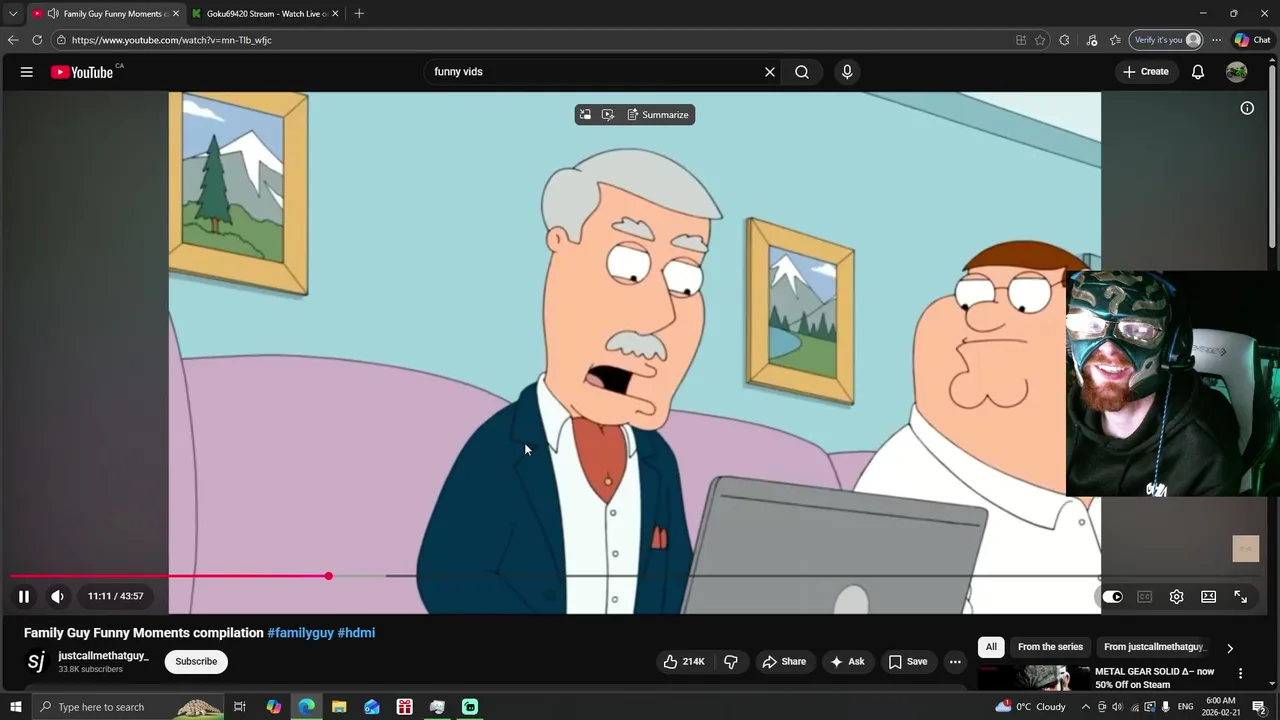The image size is (1280, 720).
Task: Open Copilot Chat sidebar
Action: pos(1252,40)
